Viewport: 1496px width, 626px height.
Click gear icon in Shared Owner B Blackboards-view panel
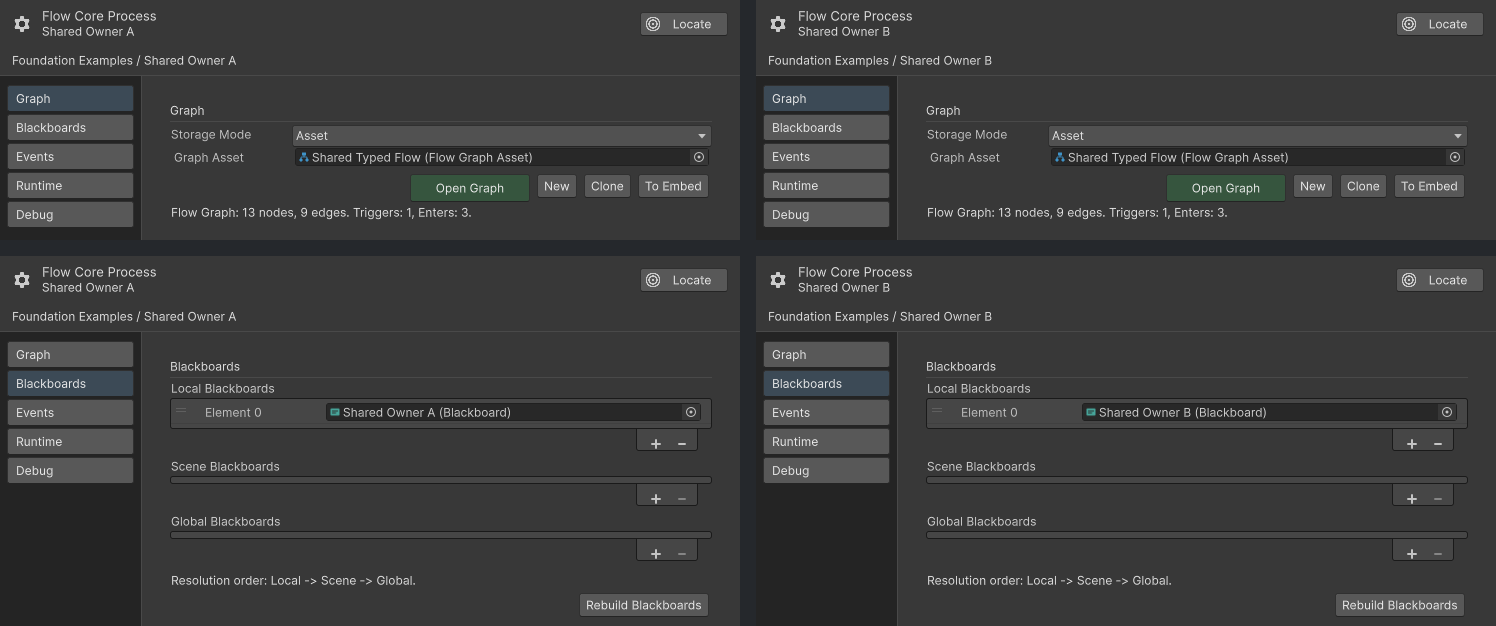pyautogui.click(x=778, y=280)
